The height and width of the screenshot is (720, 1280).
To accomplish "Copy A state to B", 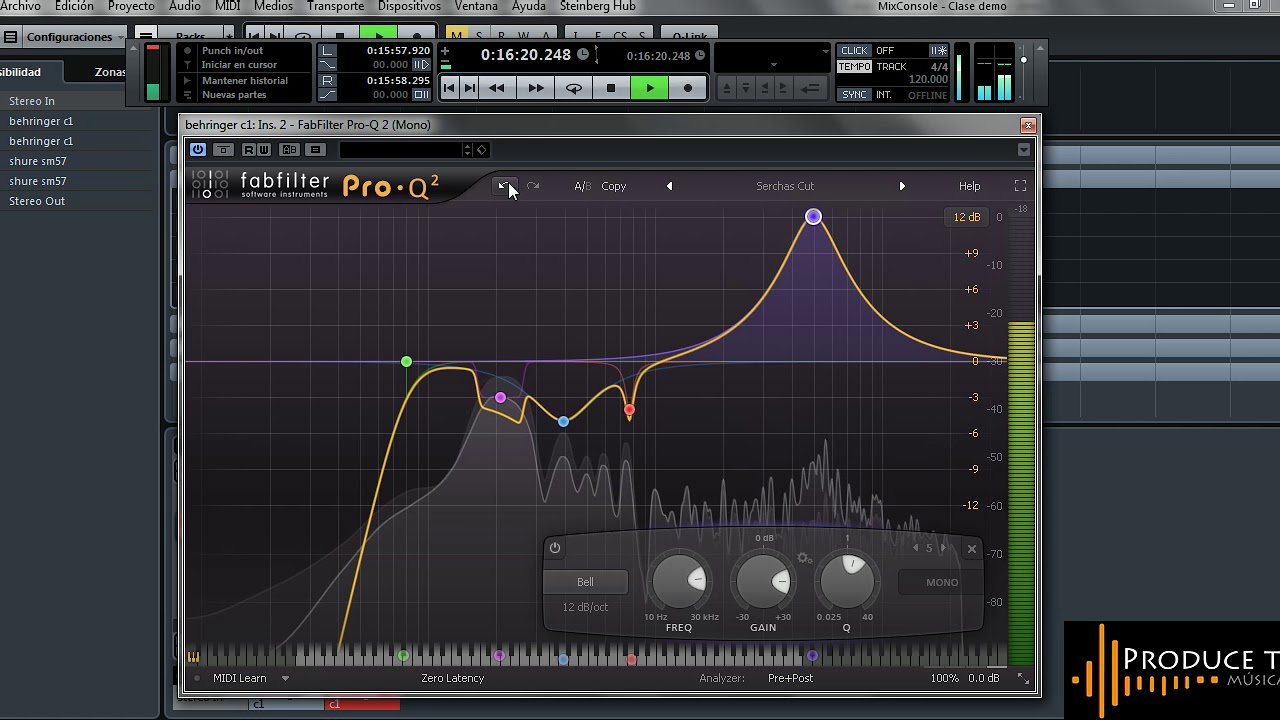I will [614, 186].
